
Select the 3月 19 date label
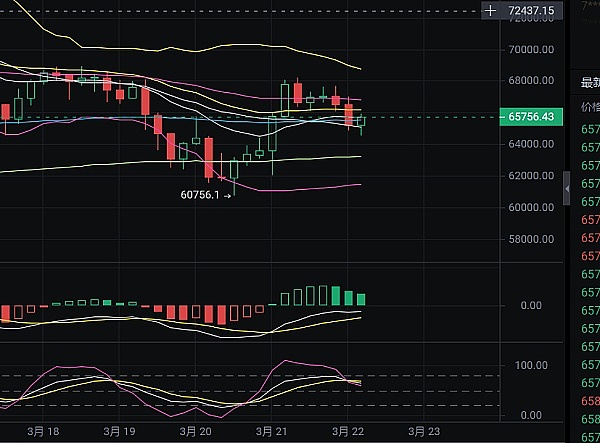coord(119,432)
